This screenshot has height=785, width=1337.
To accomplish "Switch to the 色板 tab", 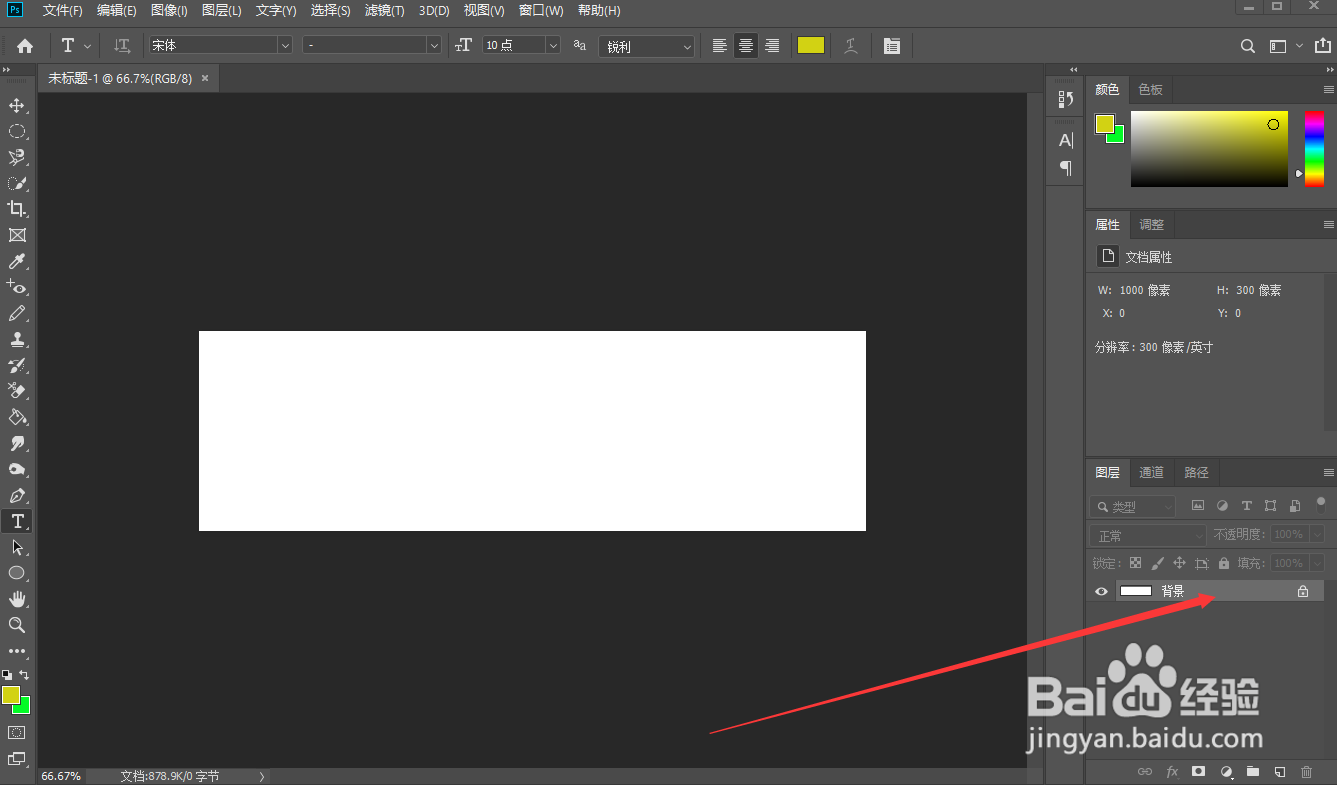I will [x=1151, y=90].
